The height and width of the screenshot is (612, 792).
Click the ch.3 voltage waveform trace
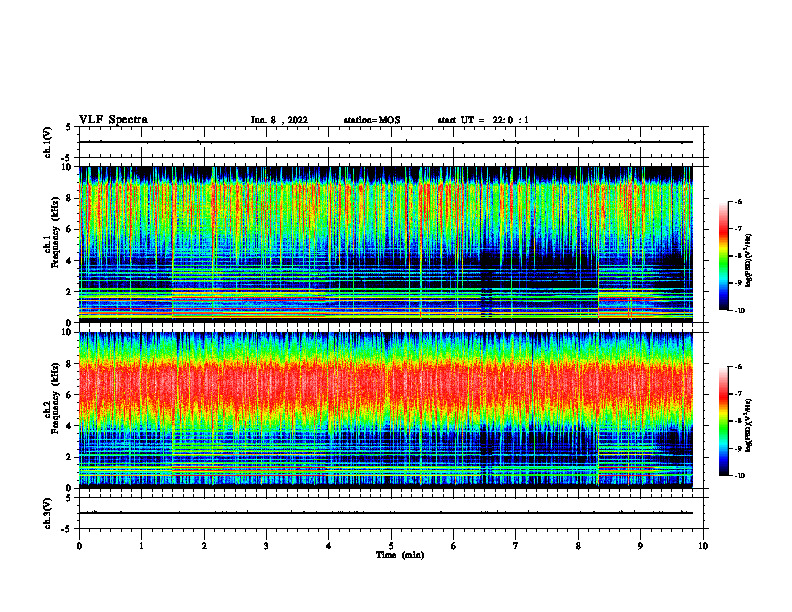386,513
